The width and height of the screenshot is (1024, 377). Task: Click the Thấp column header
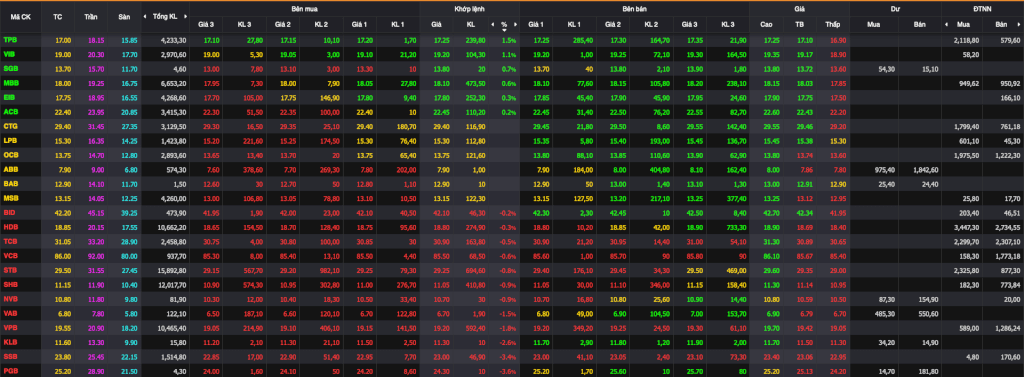click(832, 24)
